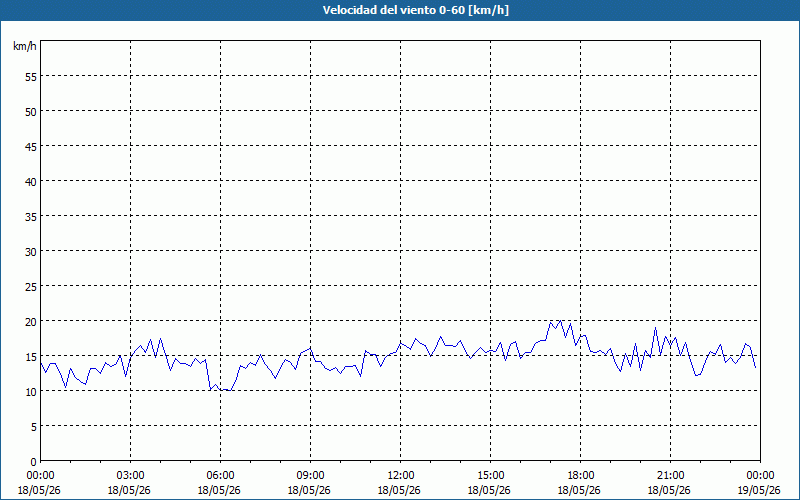Select the "10" tick on the y-axis
This screenshot has height=500, width=800.
(31, 391)
